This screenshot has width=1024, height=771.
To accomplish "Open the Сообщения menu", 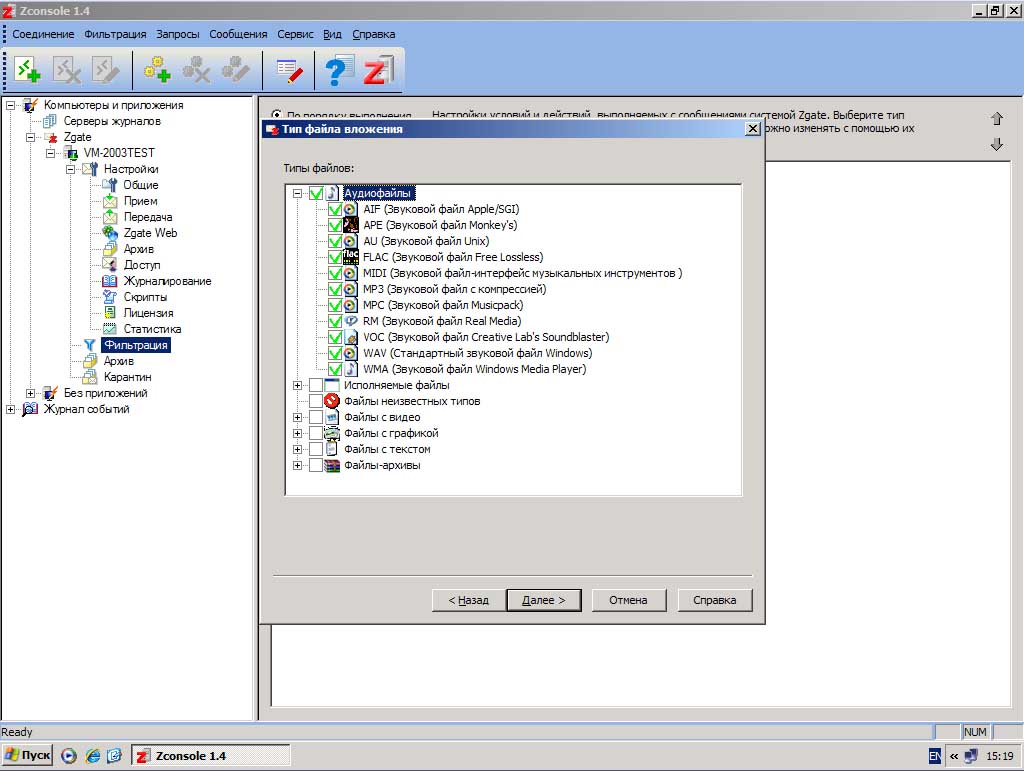I will click(x=238, y=34).
